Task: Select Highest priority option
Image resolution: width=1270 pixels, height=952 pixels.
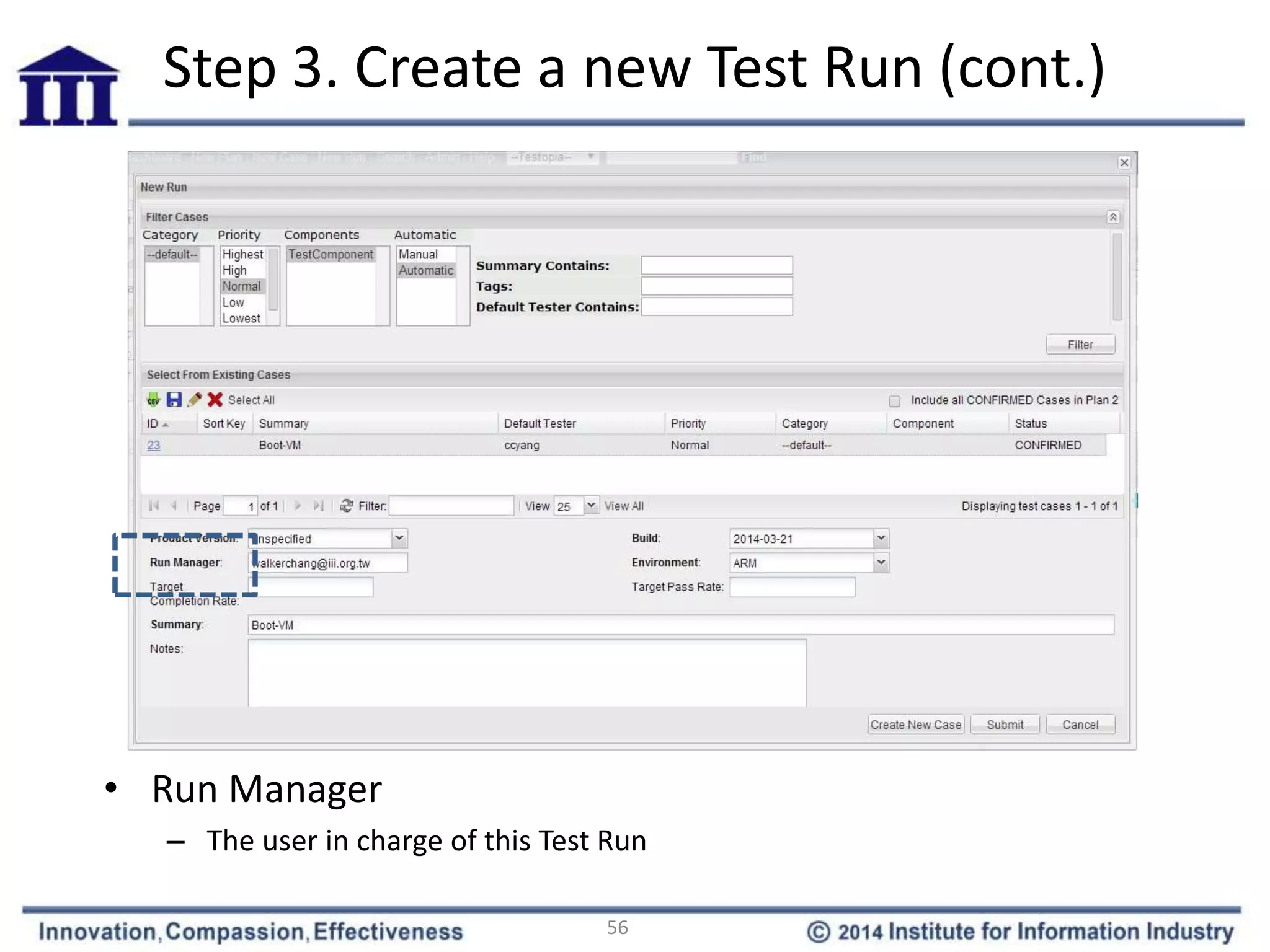Action: 243,255
